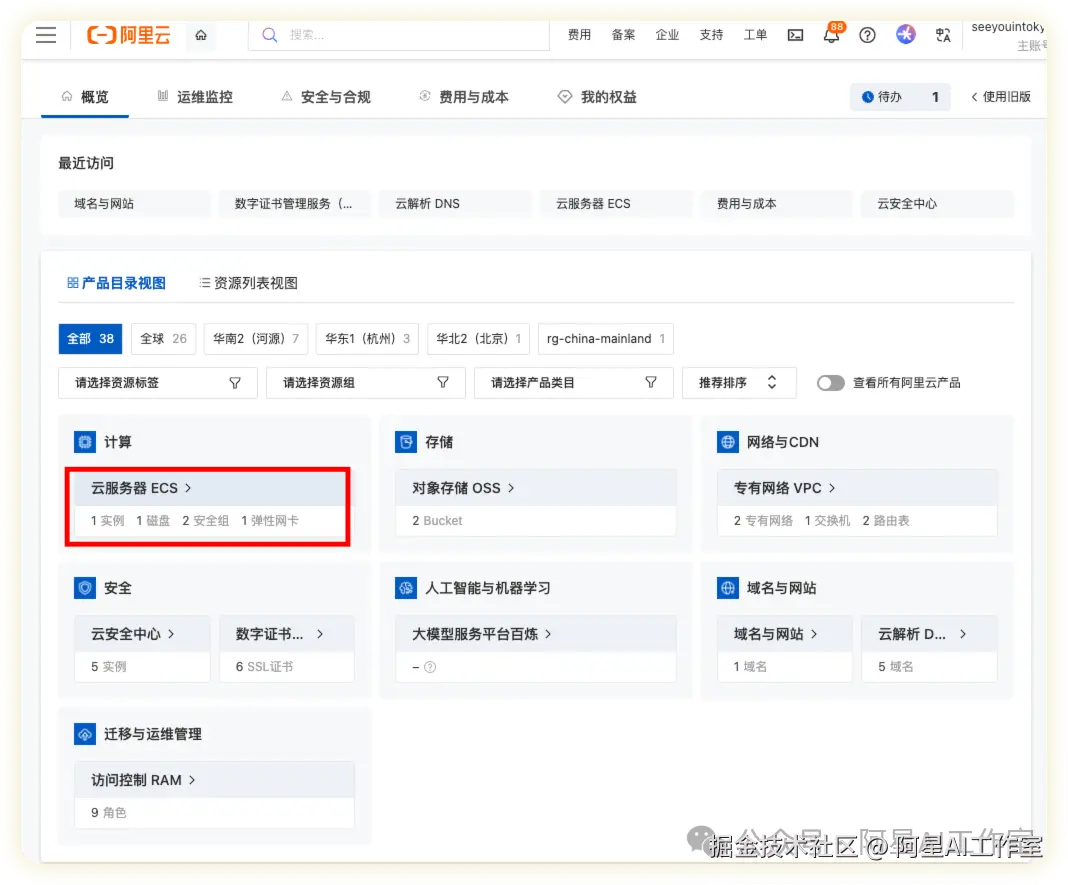Switch to 资源列表视图 tab

click(x=248, y=283)
